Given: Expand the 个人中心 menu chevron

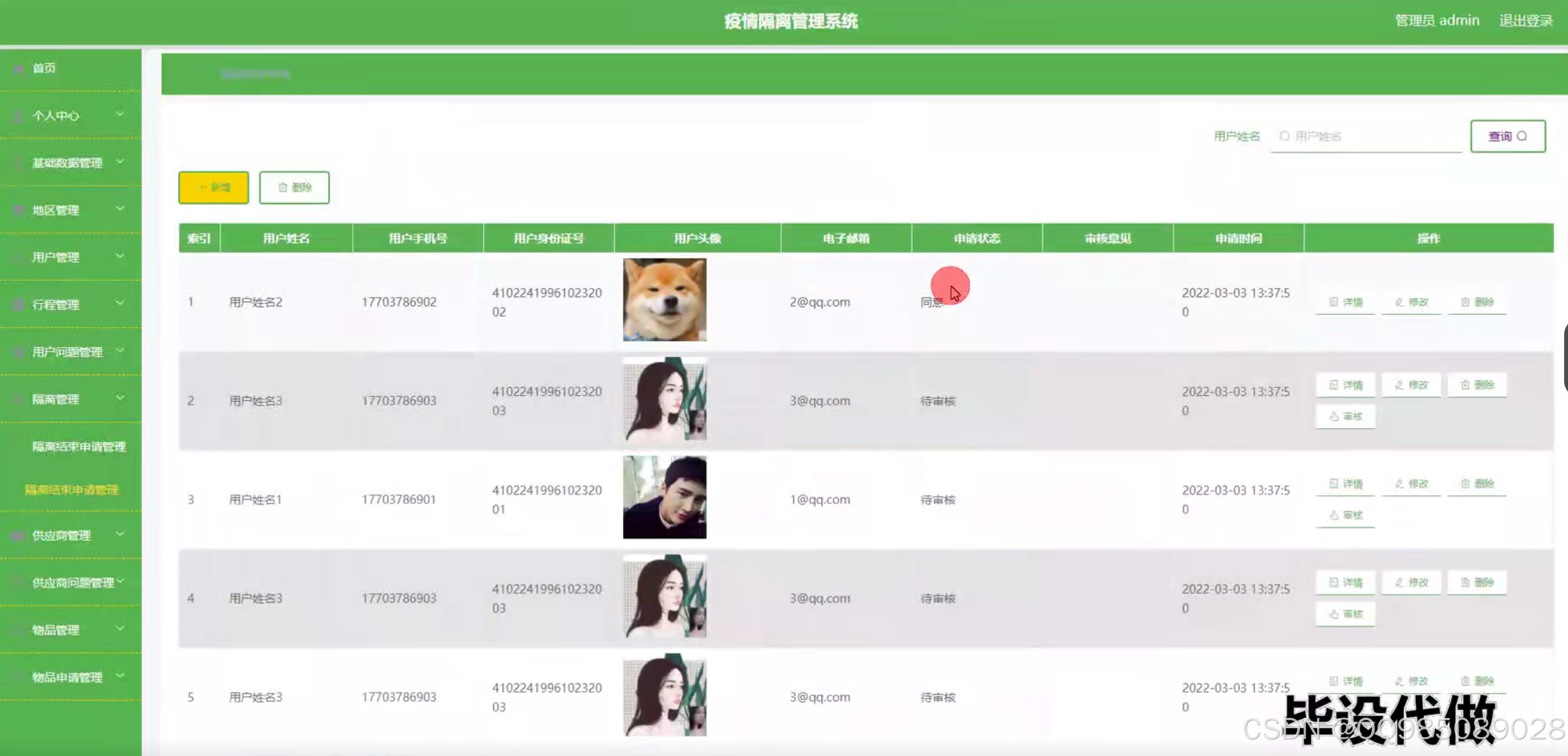Looking at the screenshot, I should (x=120, y=114).
